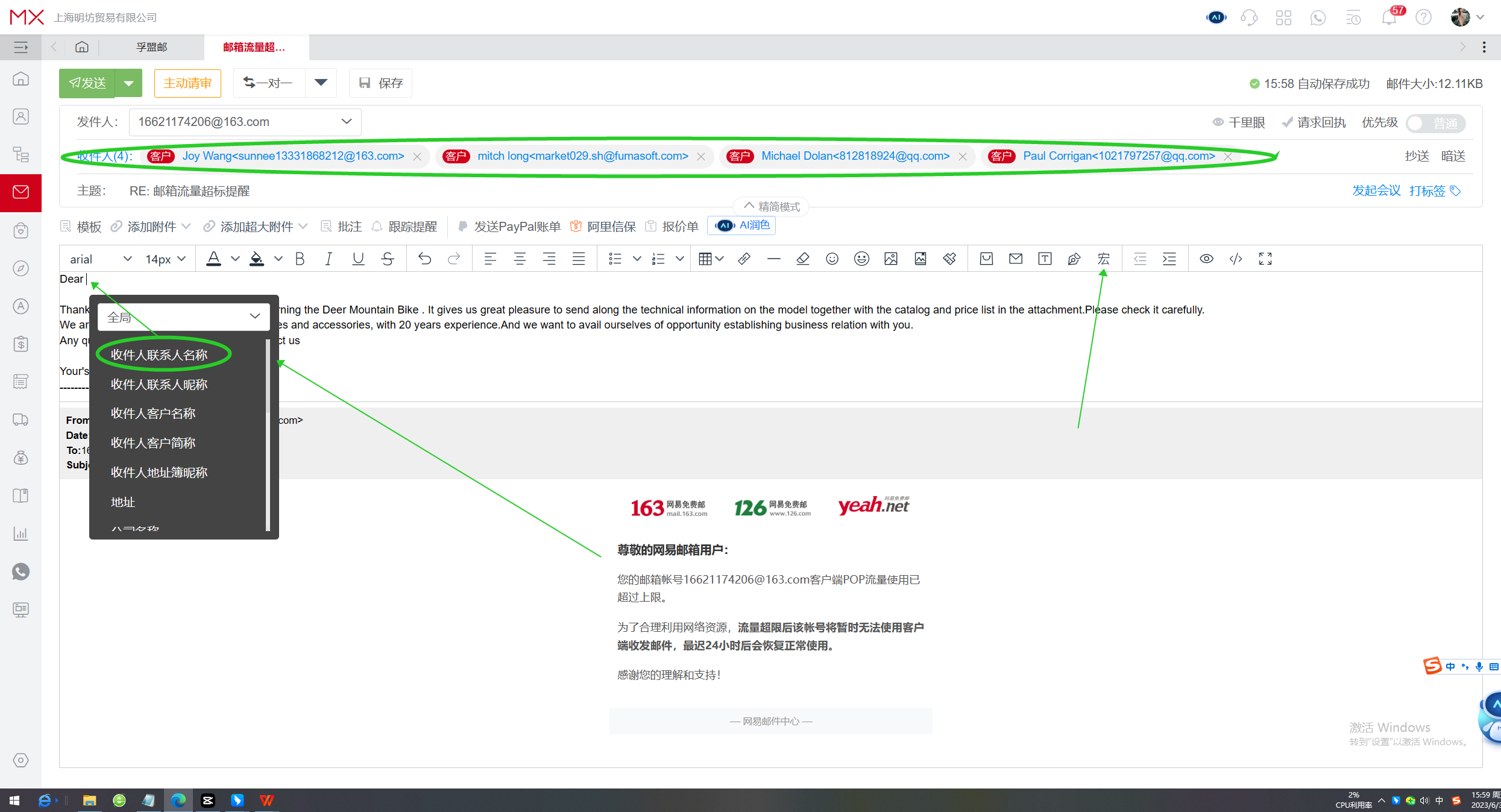Screen dimensions: 1501x812
Task: Open the macro variable (宏) tool
Action: click(x=1103, y=259)
